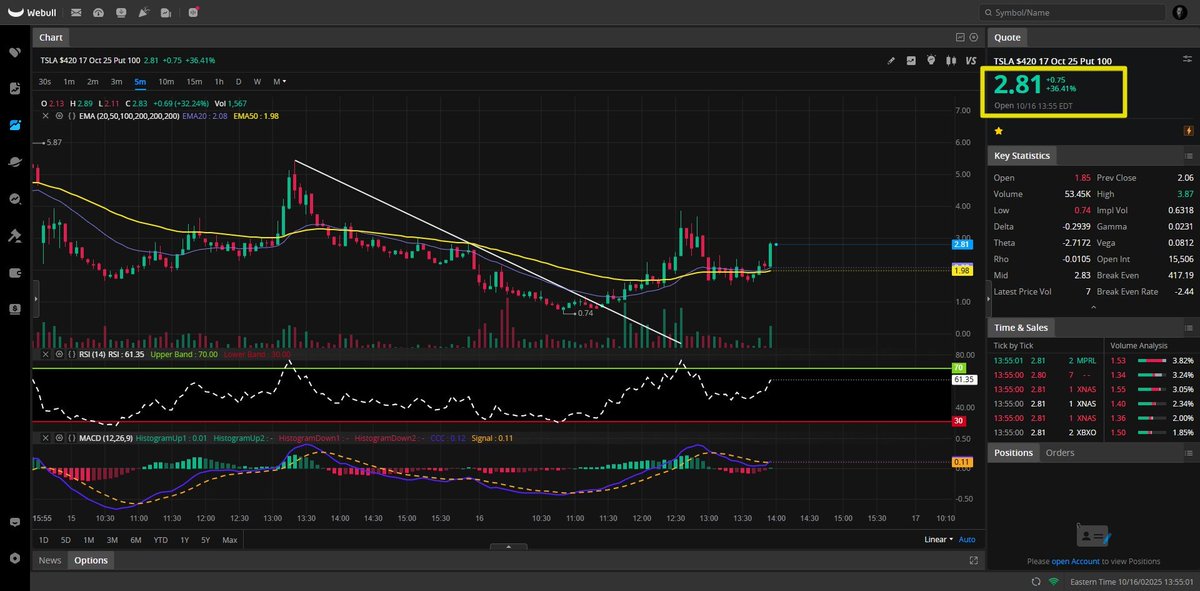Select the Tick by Tick header
This screenshot has width=1200, height=591.
click(x=1016, y=345)
